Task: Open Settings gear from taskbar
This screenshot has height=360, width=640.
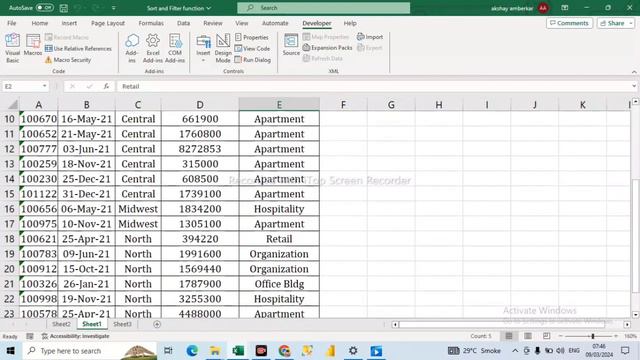Action: point(353,351)
